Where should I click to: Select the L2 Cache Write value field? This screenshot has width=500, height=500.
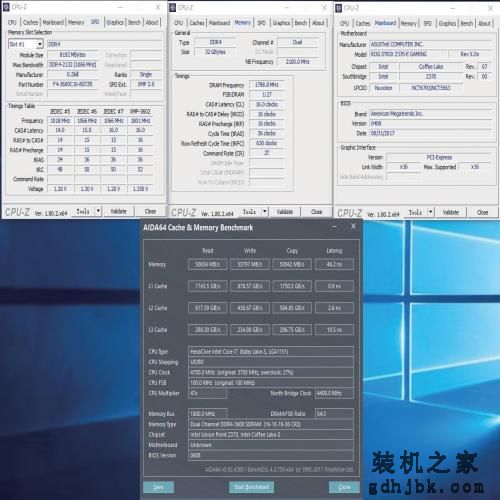tap(250, 308)
